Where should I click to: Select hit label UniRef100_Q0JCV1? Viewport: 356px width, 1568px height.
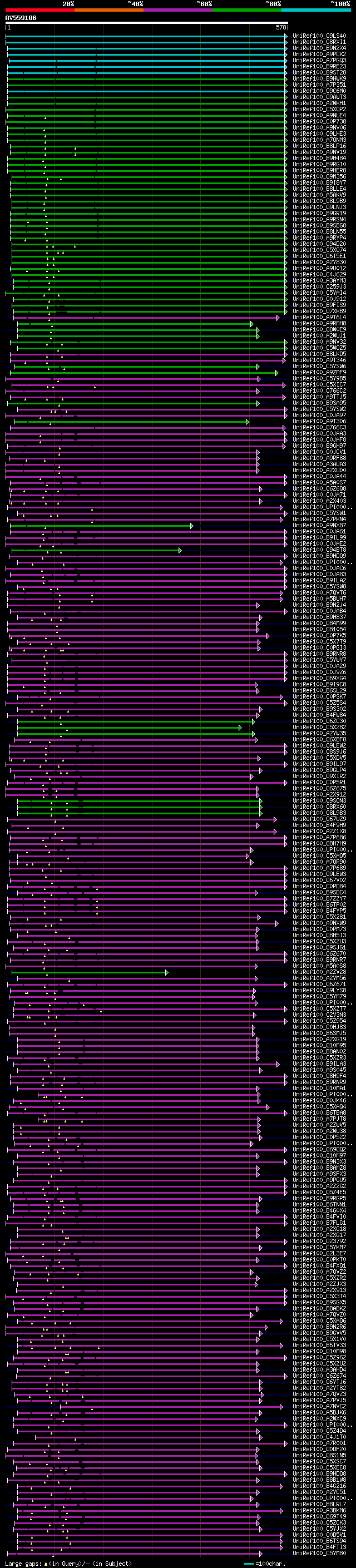319,452
